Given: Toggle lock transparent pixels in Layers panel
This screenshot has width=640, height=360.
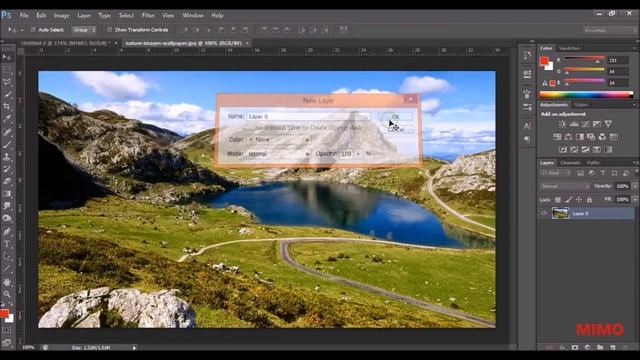Looking at the screenshot, I should pos(558,200).
